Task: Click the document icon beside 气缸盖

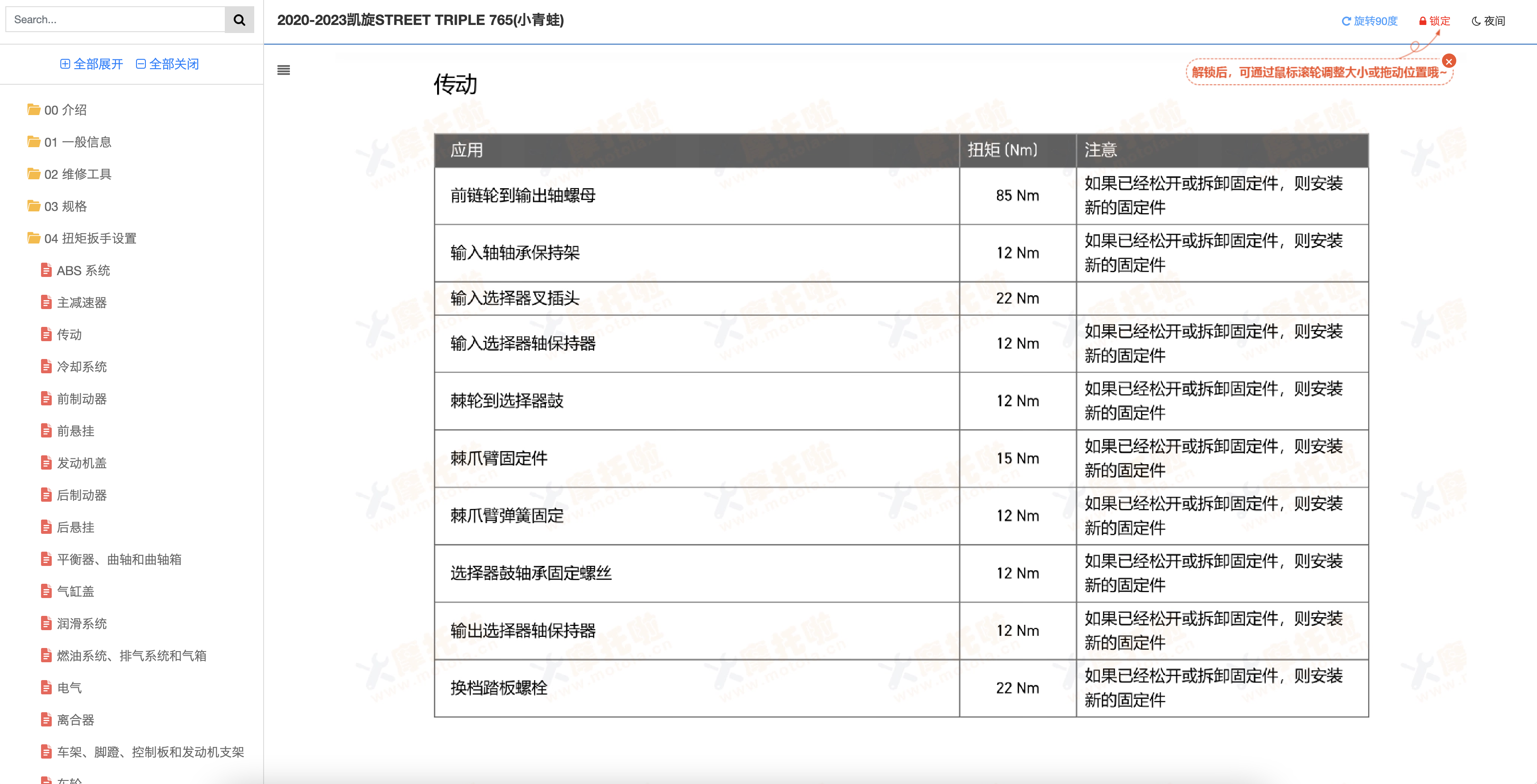Action: (46, 591)
